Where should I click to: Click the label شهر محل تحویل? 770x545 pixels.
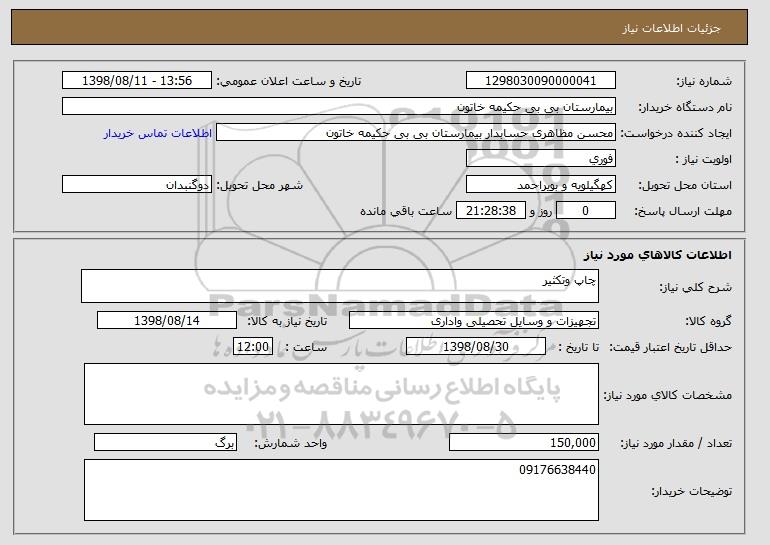(x=260, y=186)
